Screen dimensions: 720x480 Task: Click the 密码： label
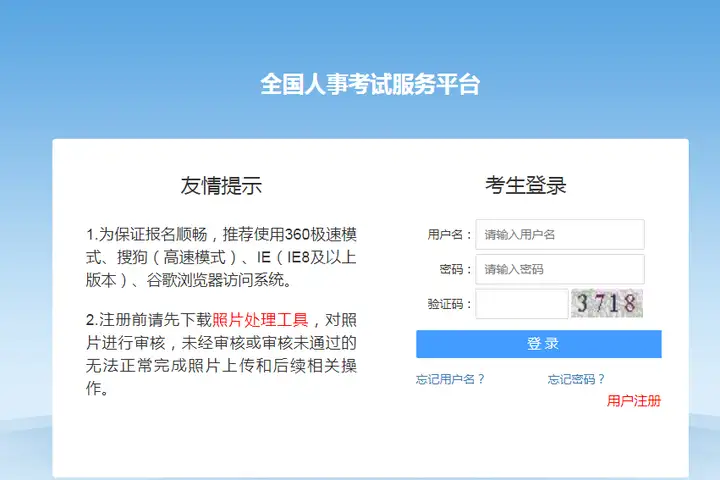(456, 269)
